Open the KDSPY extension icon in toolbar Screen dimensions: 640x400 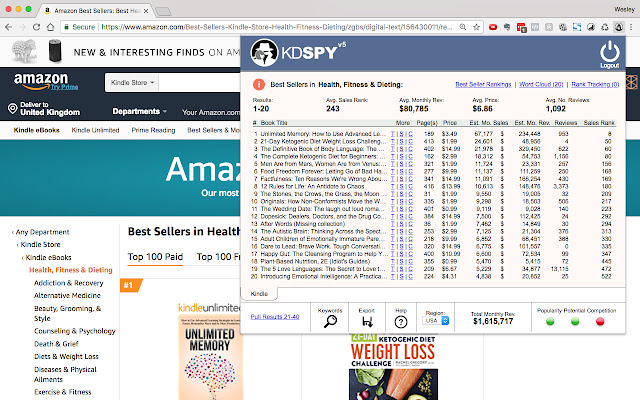[x=619, y=27]
